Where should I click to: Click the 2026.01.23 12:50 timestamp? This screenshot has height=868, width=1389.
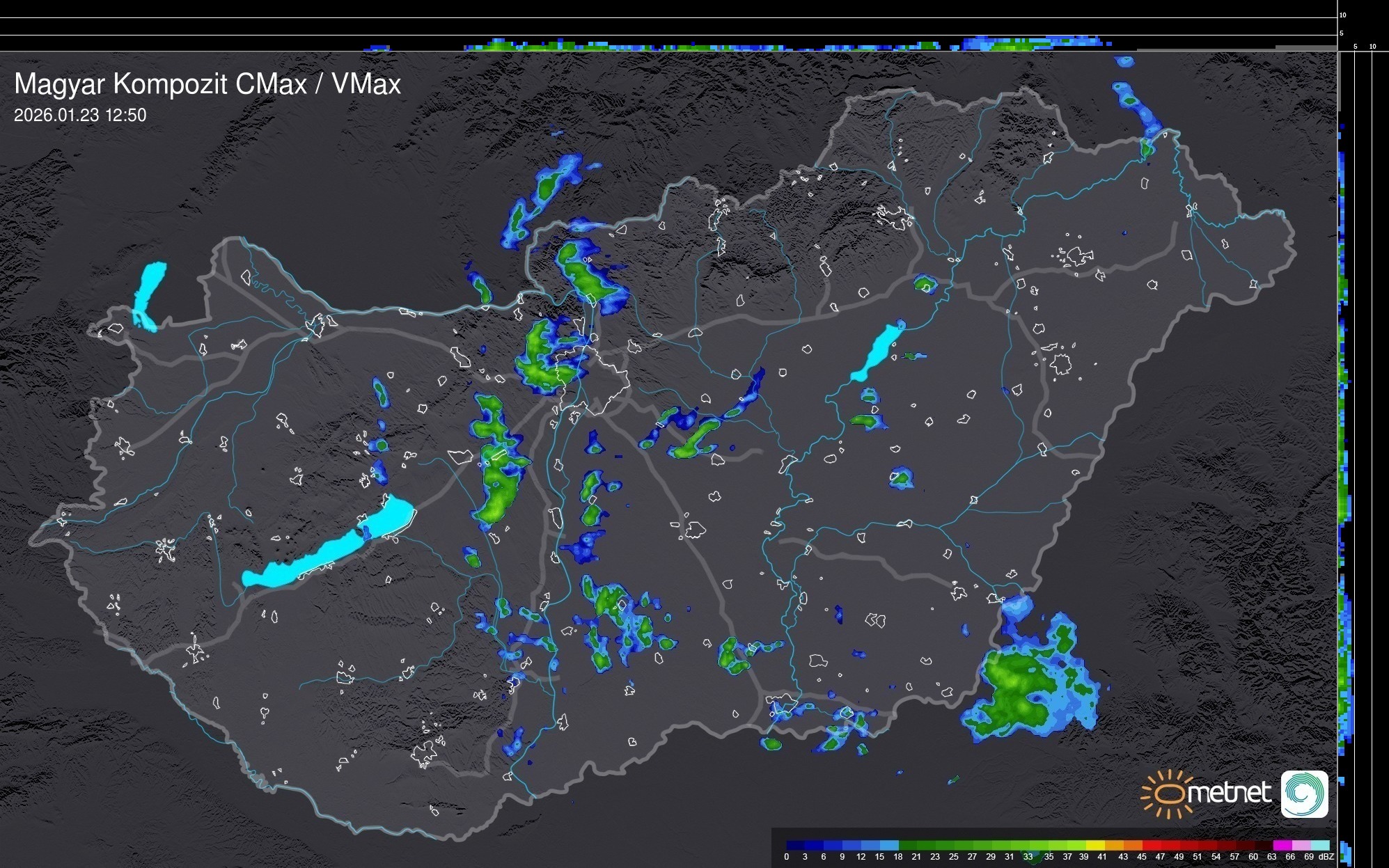coord(80,116)
